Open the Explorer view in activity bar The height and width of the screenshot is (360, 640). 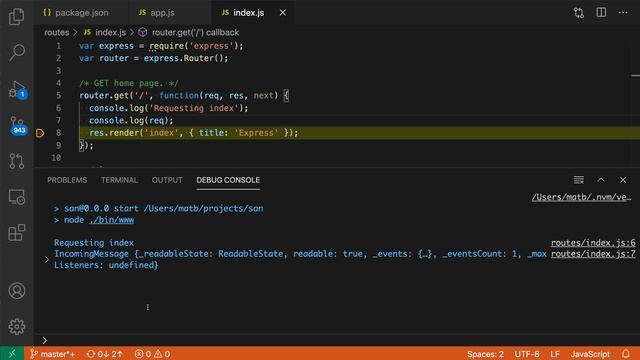(x=17, y=17)
